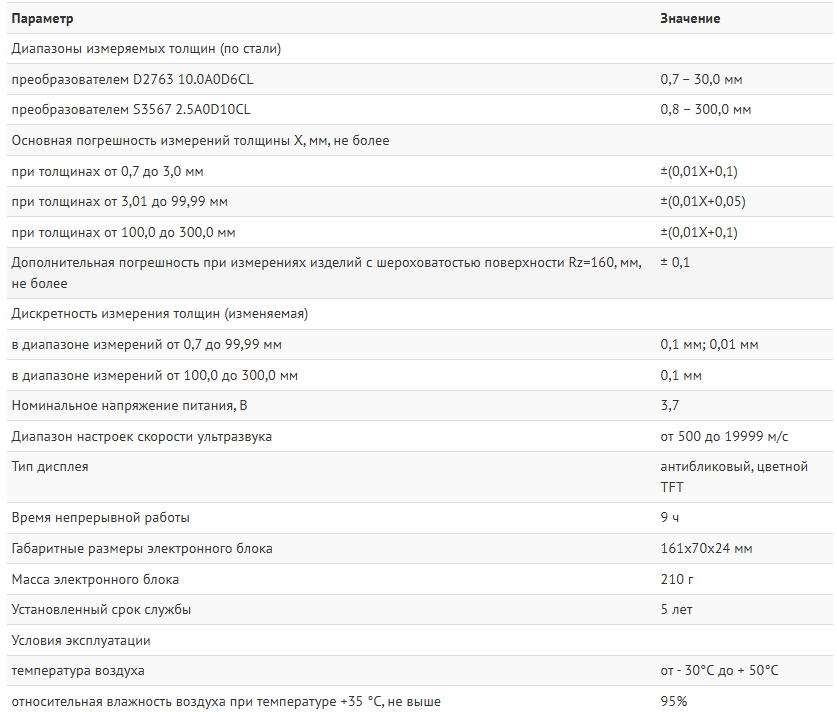
Task: Click the value '0,8 – 300,0 мм'
Action: pyautogui.click(x=705, y=110)
